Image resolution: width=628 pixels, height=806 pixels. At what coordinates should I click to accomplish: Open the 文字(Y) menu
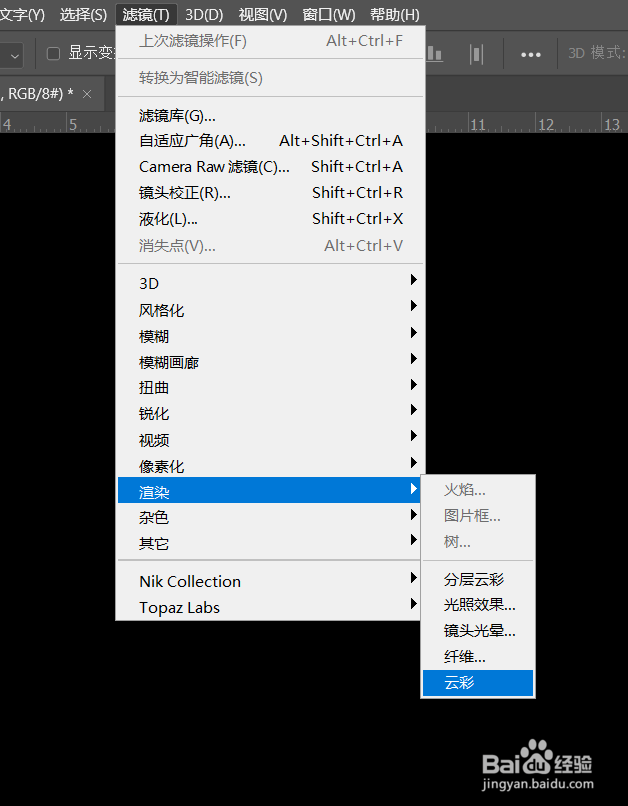click(x=22, y=14)
